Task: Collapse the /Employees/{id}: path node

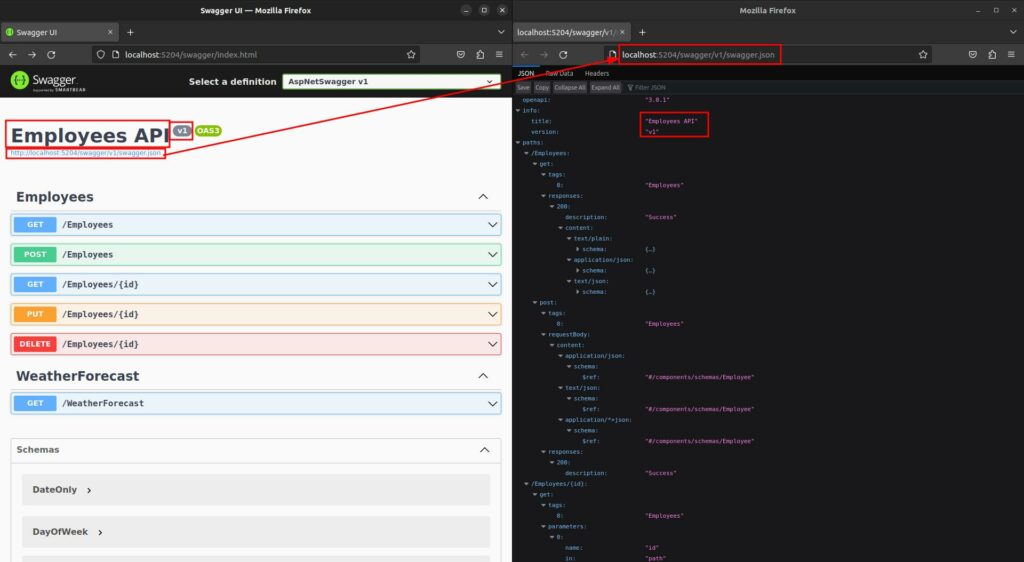Action: [527, 484]
